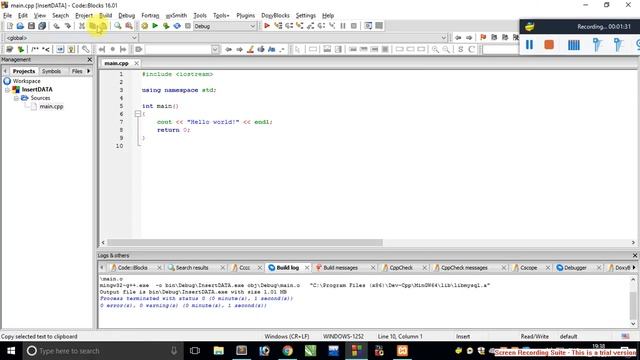Switch to the Debugger log tab
This screenshot has width=640, height=360.
tap(575, 268)
